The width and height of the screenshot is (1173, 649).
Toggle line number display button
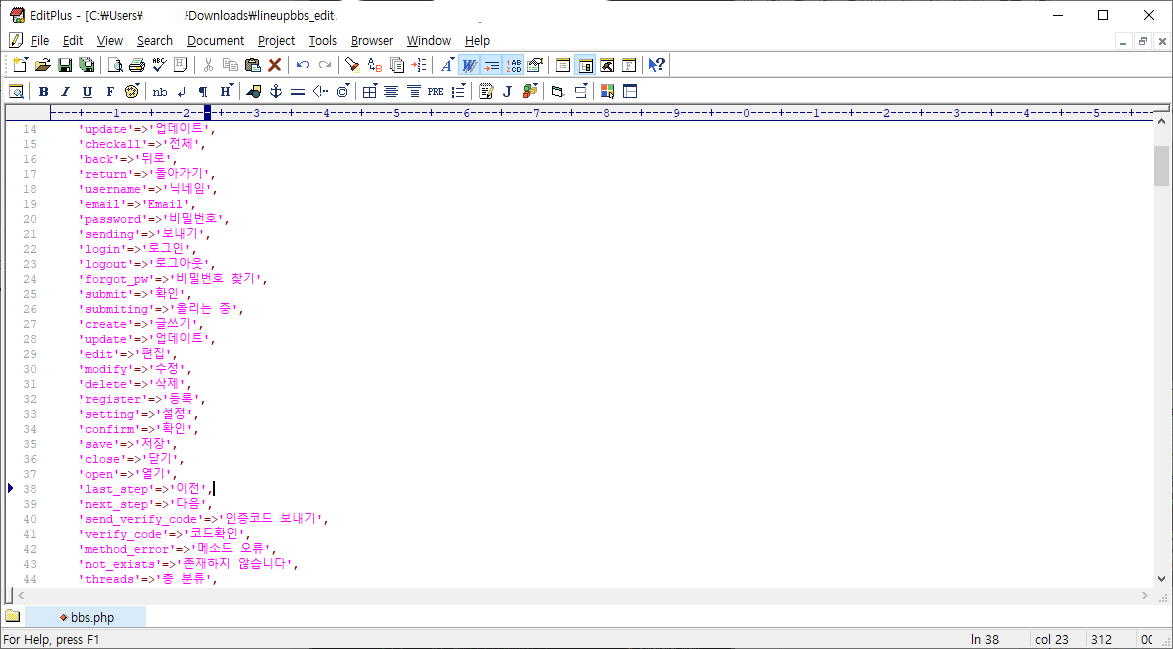(513, 65)
